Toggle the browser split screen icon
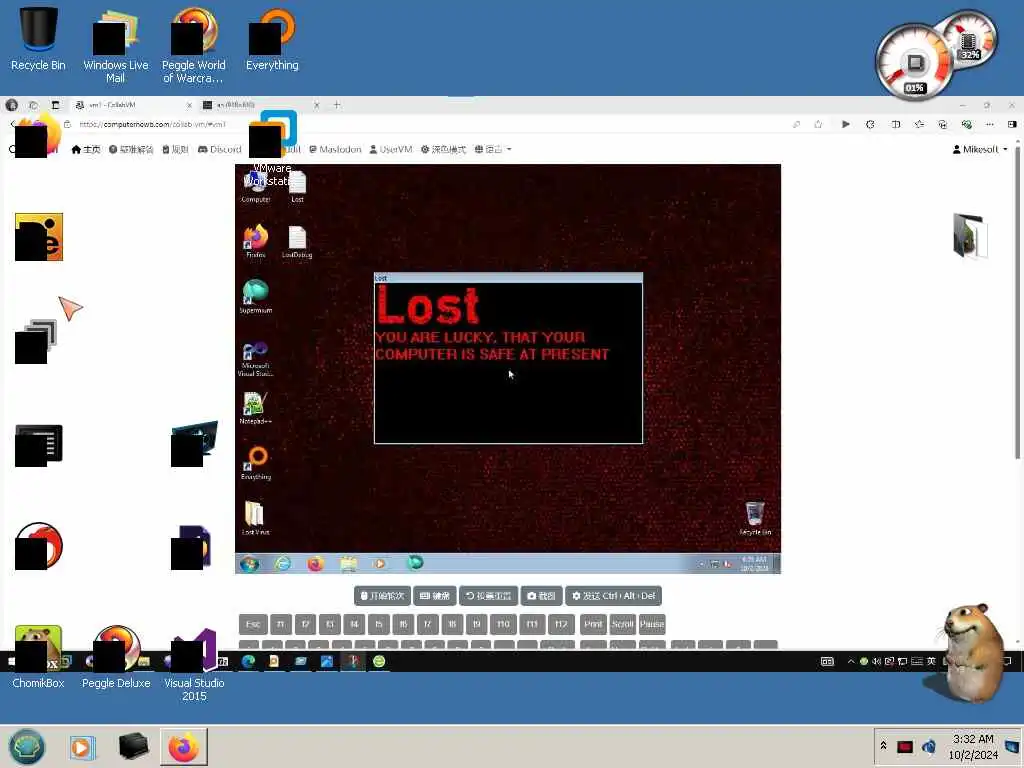Screen dimensions: 1024x768 pyautogui.click(x=895, y=124)
